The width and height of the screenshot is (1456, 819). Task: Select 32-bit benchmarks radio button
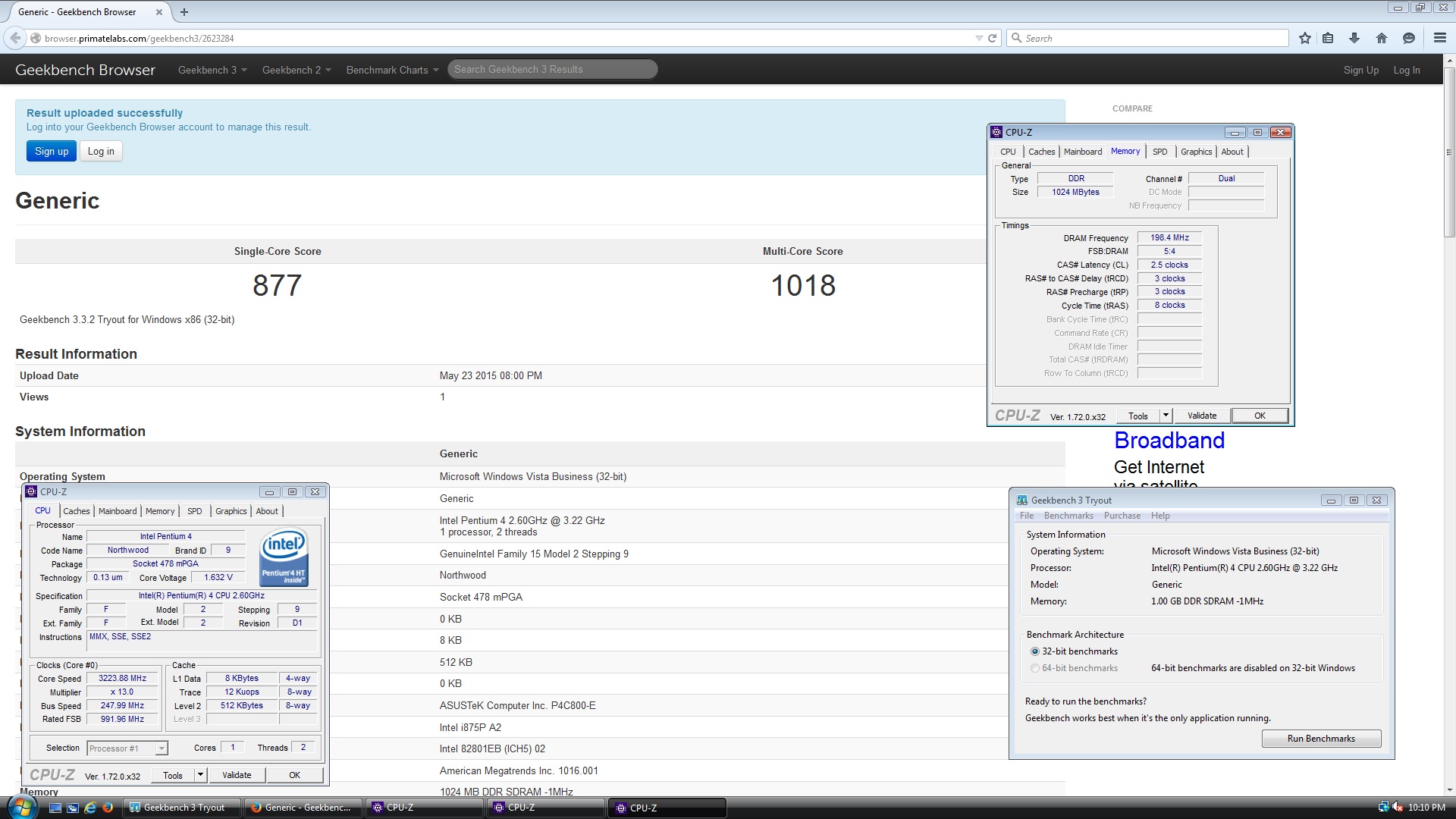pyautogui.click(x=1035, y=651)
